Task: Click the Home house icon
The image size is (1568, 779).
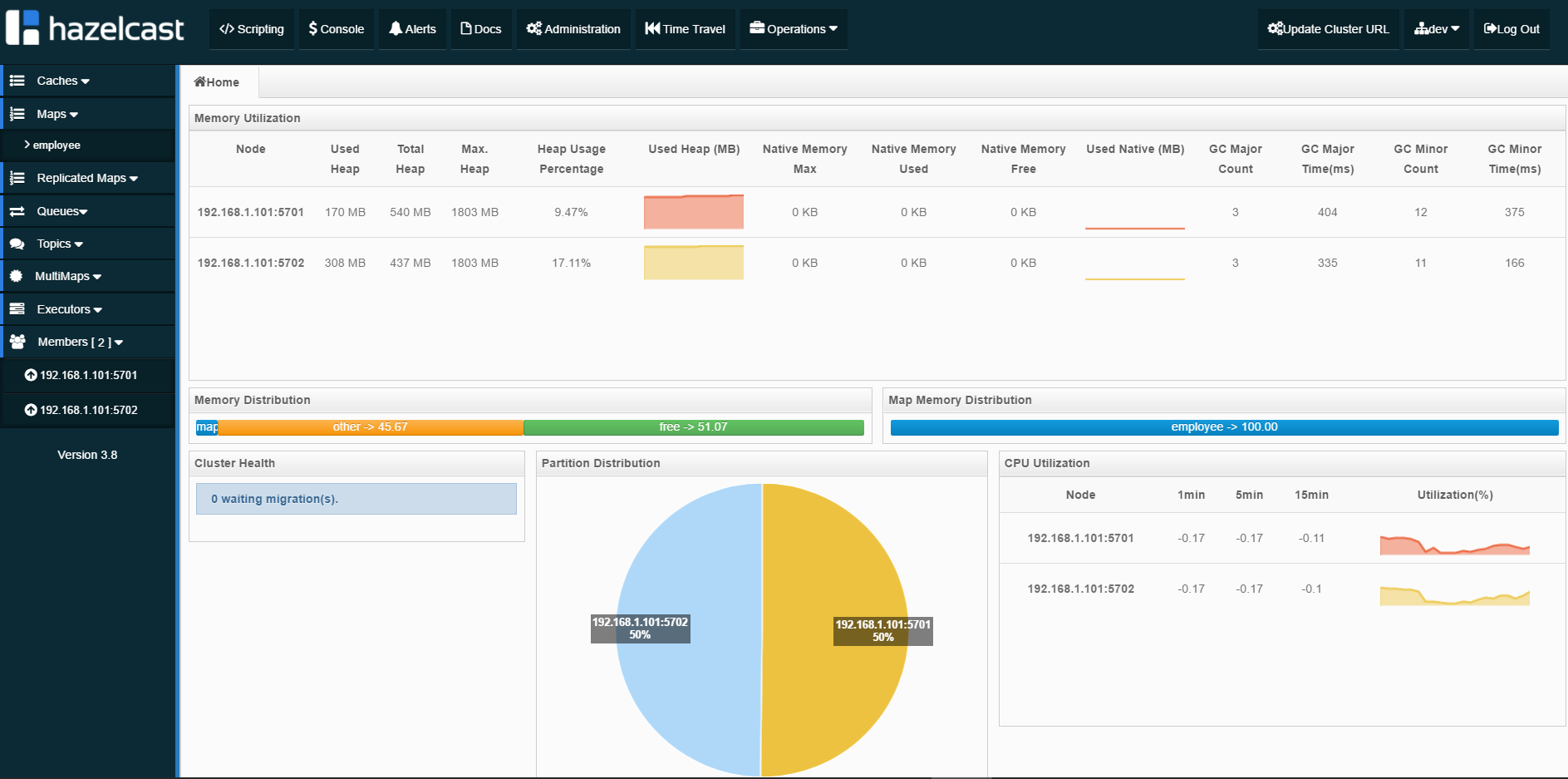Action: [200, 81]
